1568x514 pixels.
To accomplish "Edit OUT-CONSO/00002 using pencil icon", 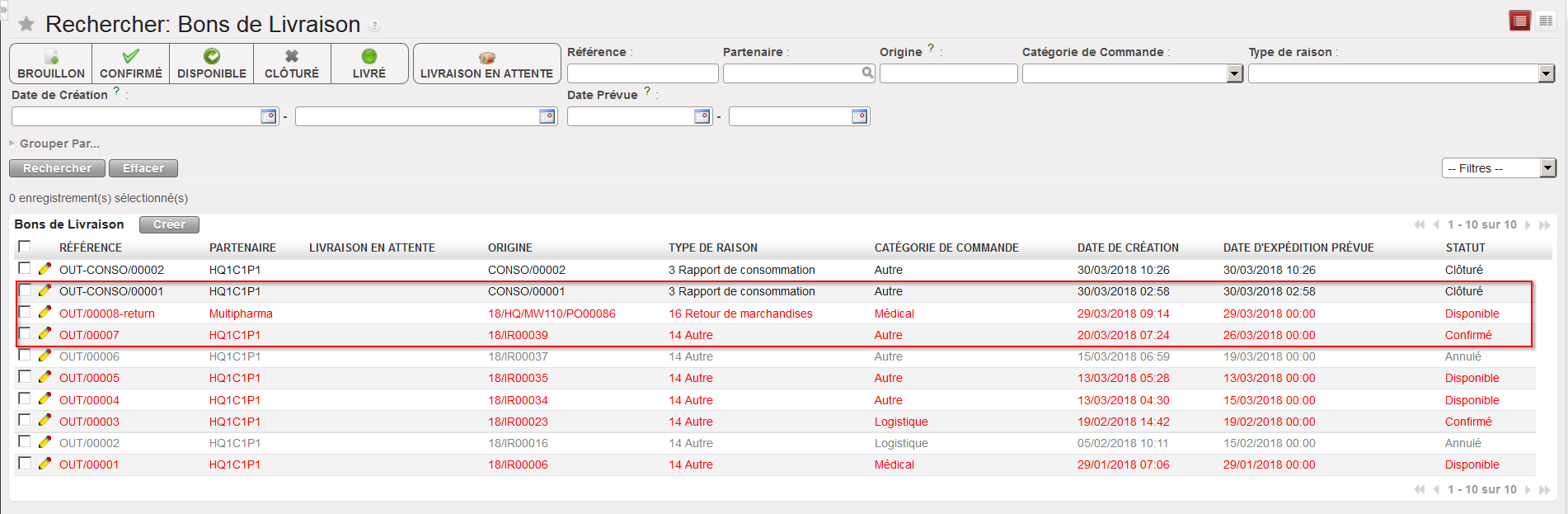I will pos(45,269).
